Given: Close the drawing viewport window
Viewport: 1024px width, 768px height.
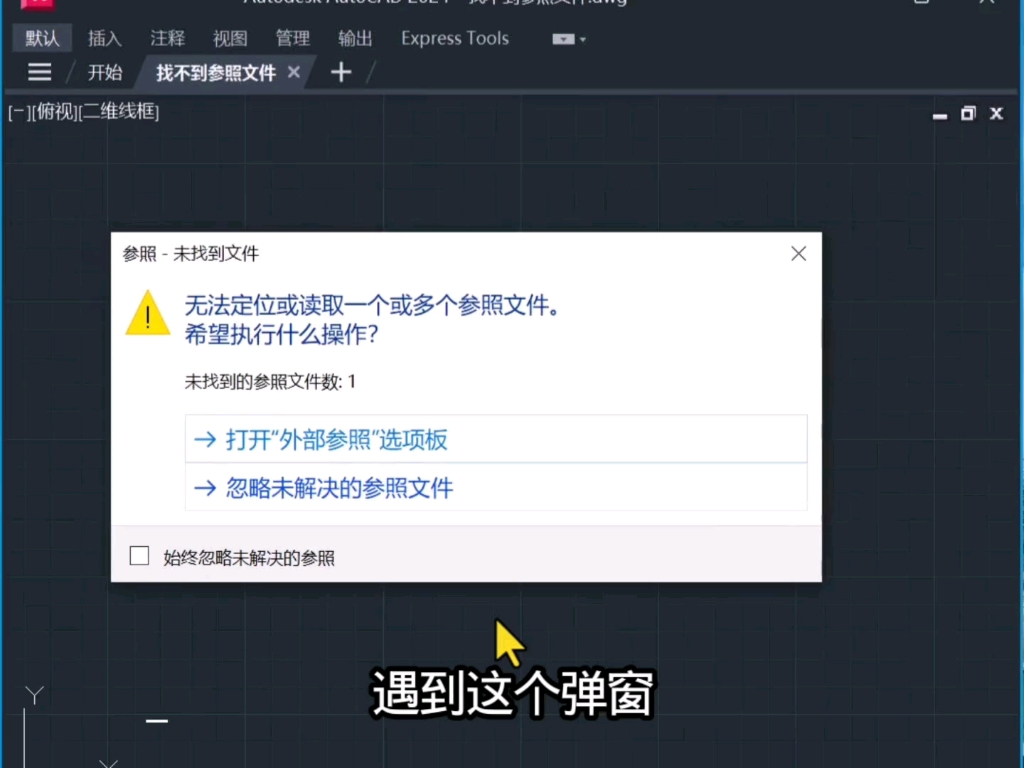Looking at the screenshot, I should coord(996,114).
